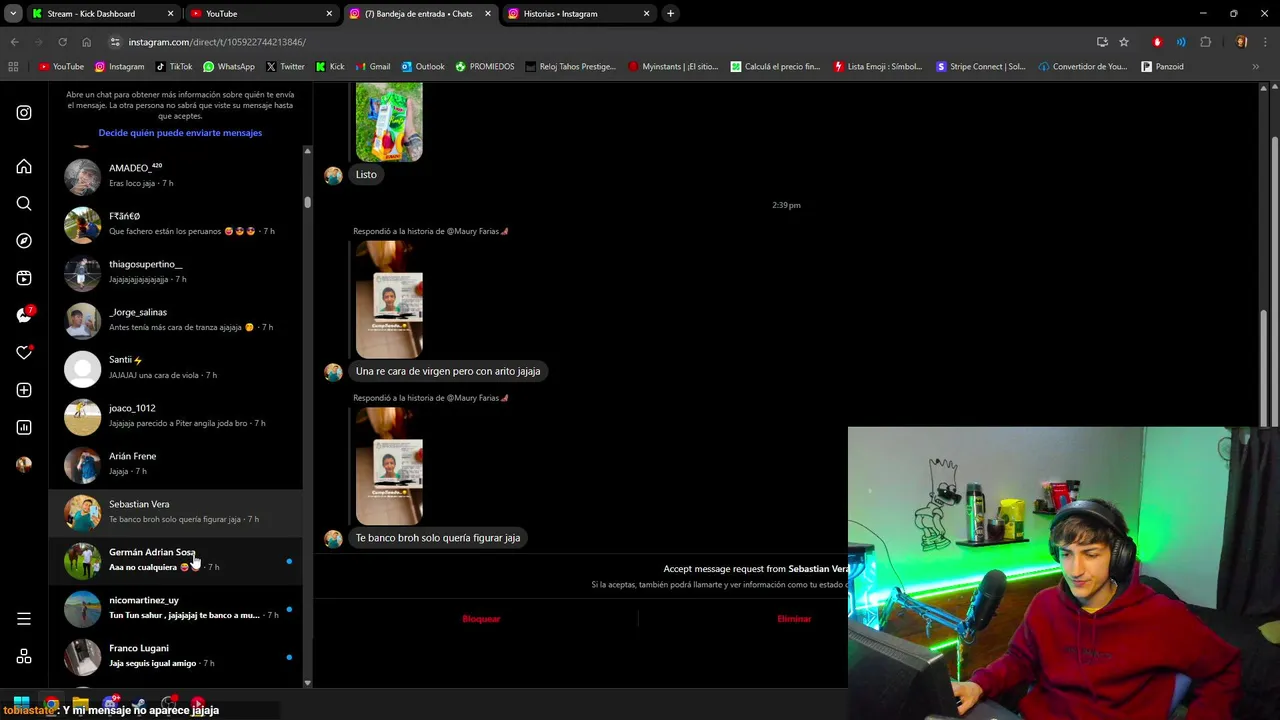Viewport: 1280px width, 720px height.
Task: Open the dashboard insights icon
Action: tap(24, 427)
